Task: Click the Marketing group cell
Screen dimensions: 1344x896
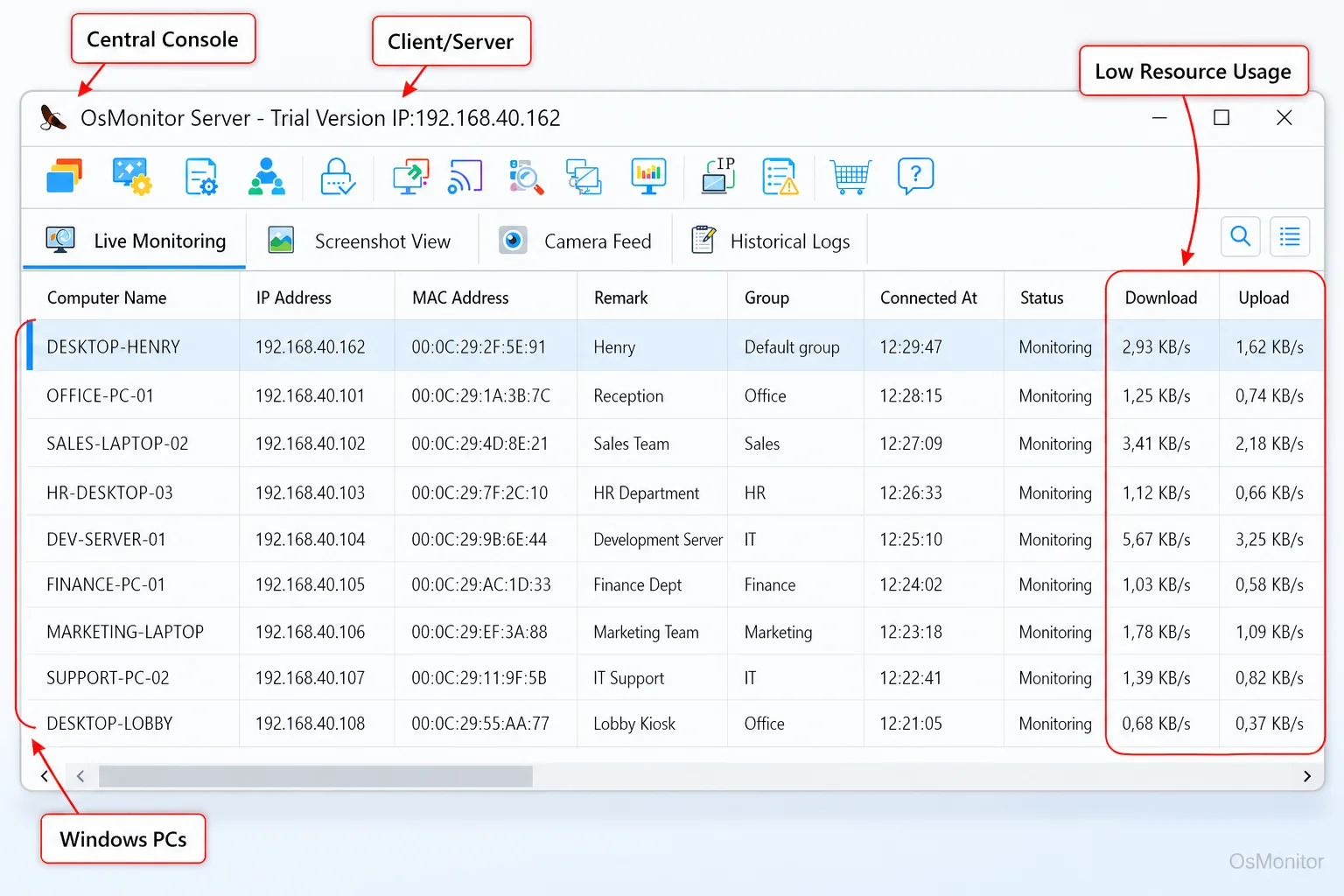Action: tap(778, 632)
